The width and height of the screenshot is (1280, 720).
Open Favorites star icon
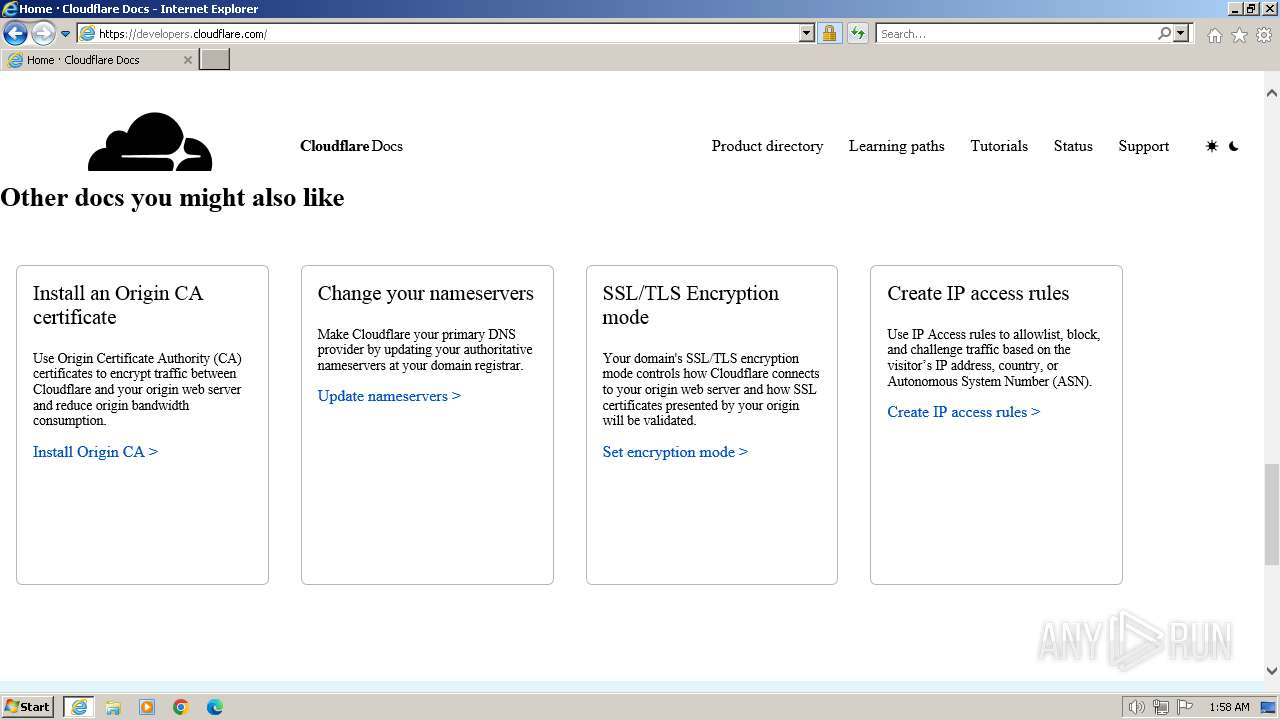click(x=1239, y=35)
